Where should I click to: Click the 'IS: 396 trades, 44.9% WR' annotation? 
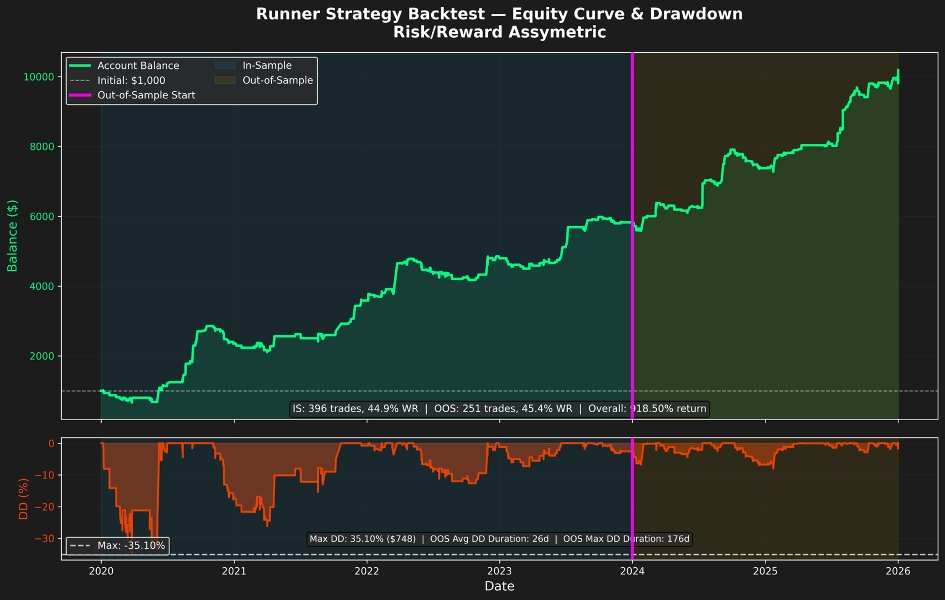click(355, 408)
